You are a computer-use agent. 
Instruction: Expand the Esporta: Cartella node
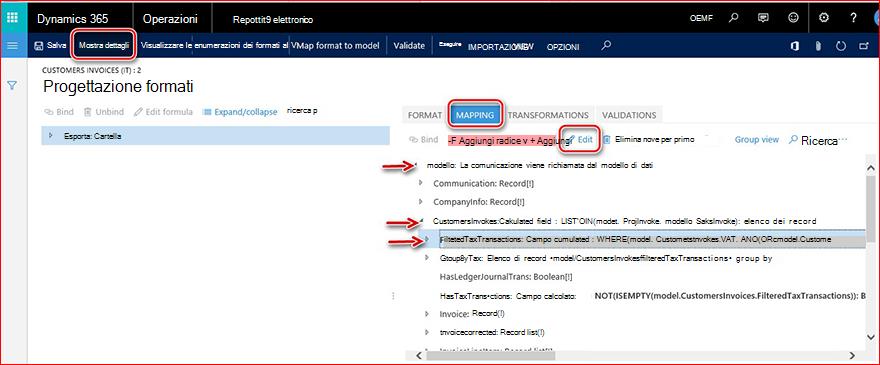tap(51, 136)
